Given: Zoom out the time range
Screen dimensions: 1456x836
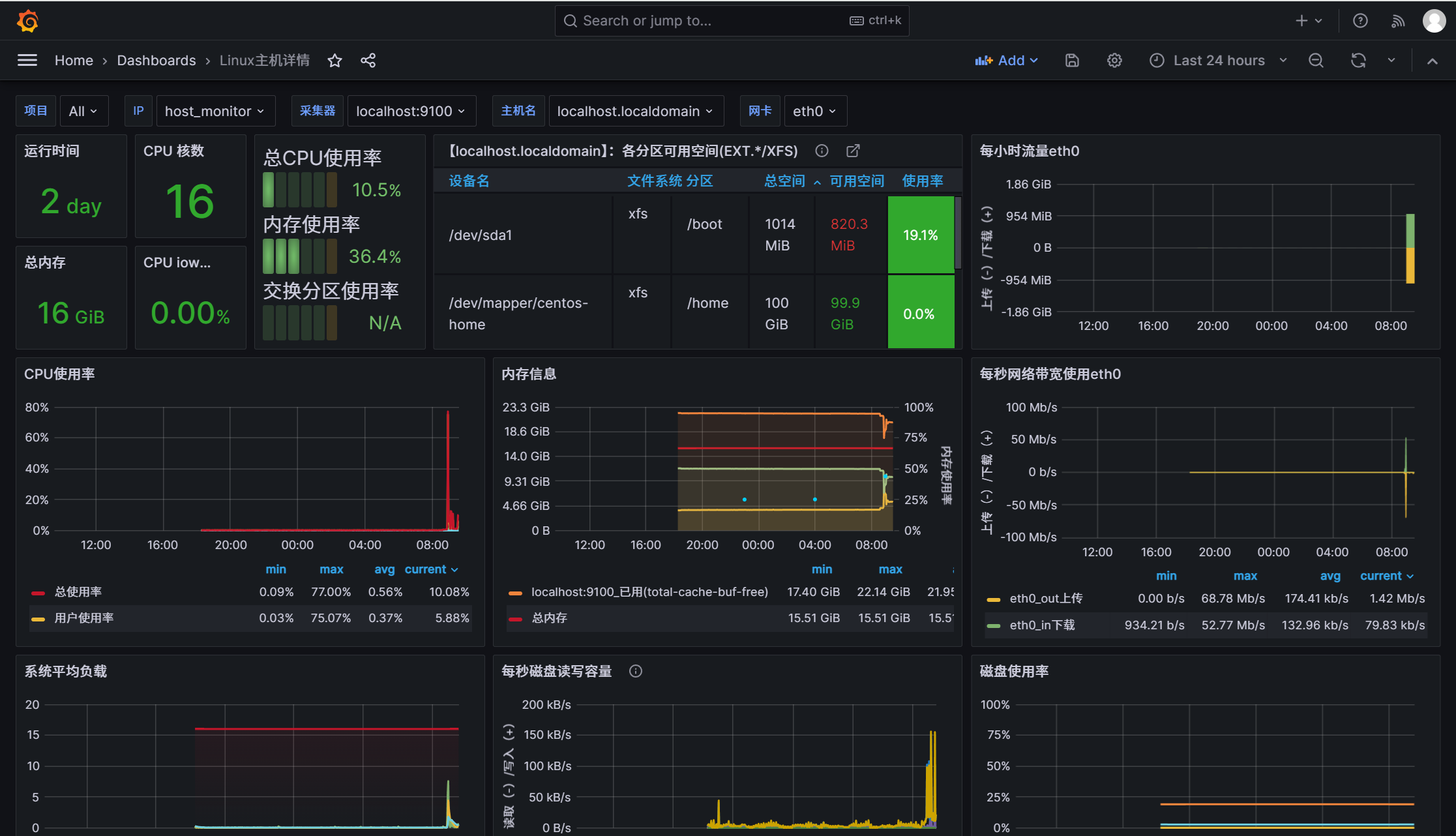Looking at the screenshot, I should pos(1316,61).
